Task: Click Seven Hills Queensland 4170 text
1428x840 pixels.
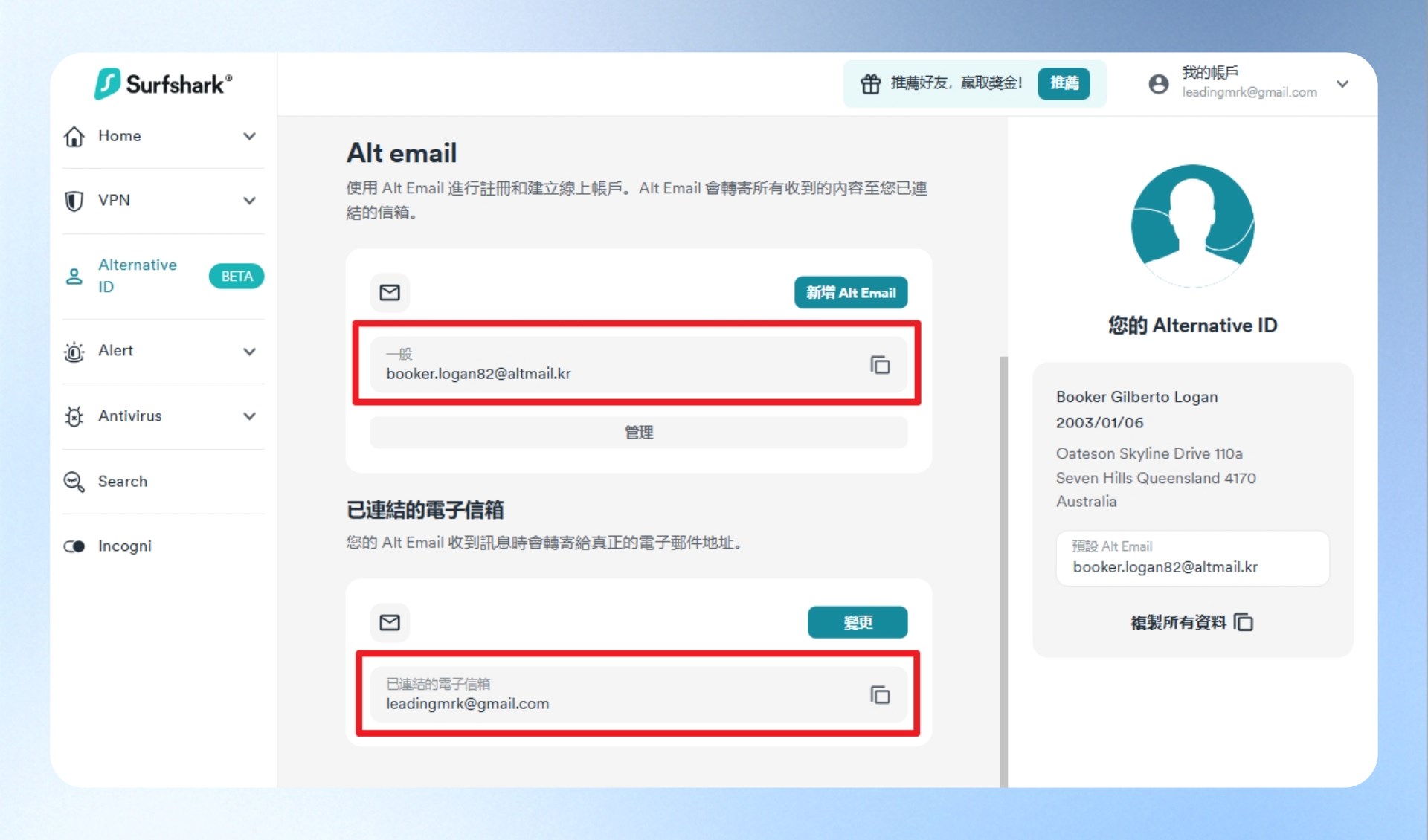Action: tap(1156, 478)
